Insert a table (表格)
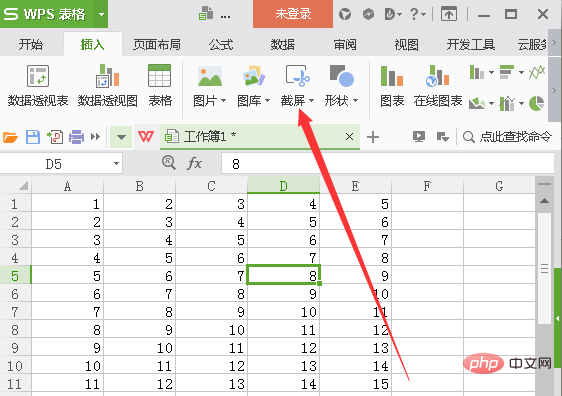The height and width of the screenshot is (396, 562). (160, 86)
